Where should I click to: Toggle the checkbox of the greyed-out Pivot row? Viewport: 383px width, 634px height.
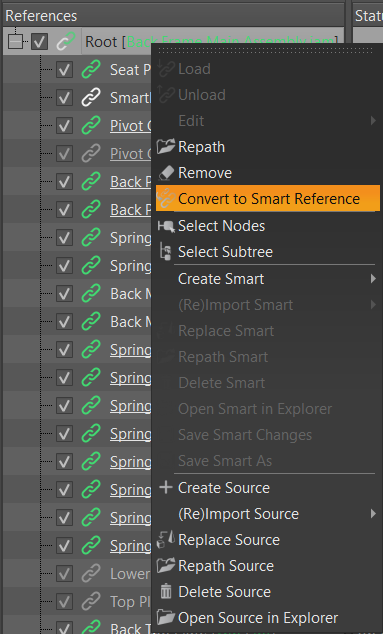click(x=64, y=154)
